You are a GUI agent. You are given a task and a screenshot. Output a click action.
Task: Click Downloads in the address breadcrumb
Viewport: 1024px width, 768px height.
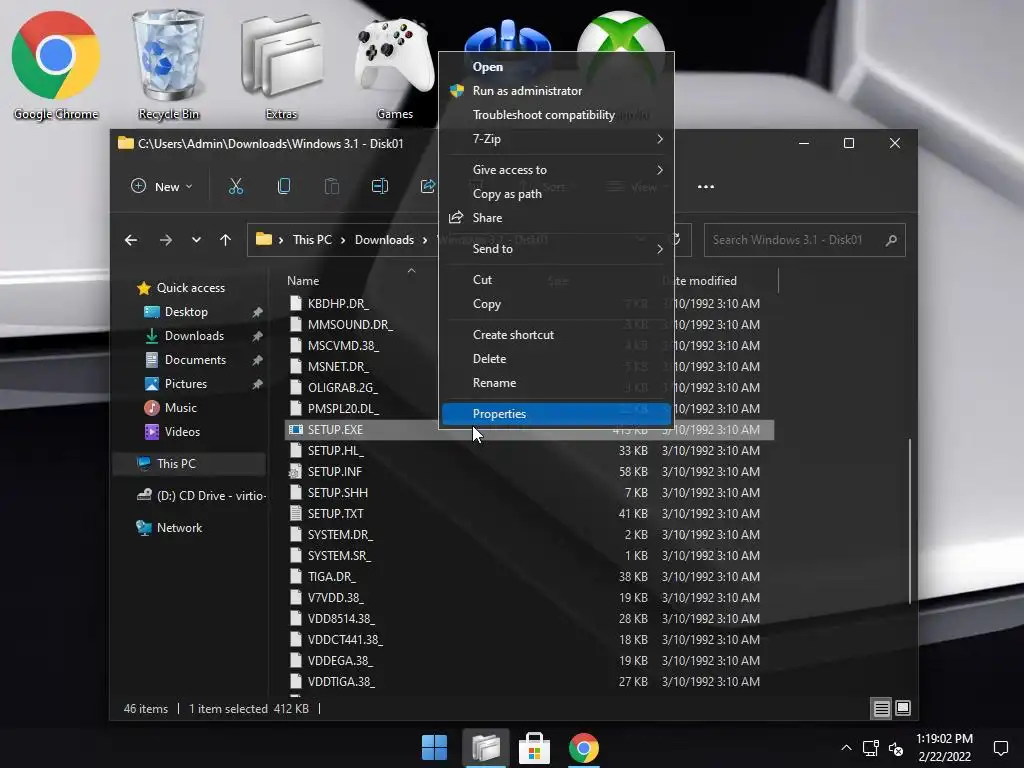click(x=384, y=240)
